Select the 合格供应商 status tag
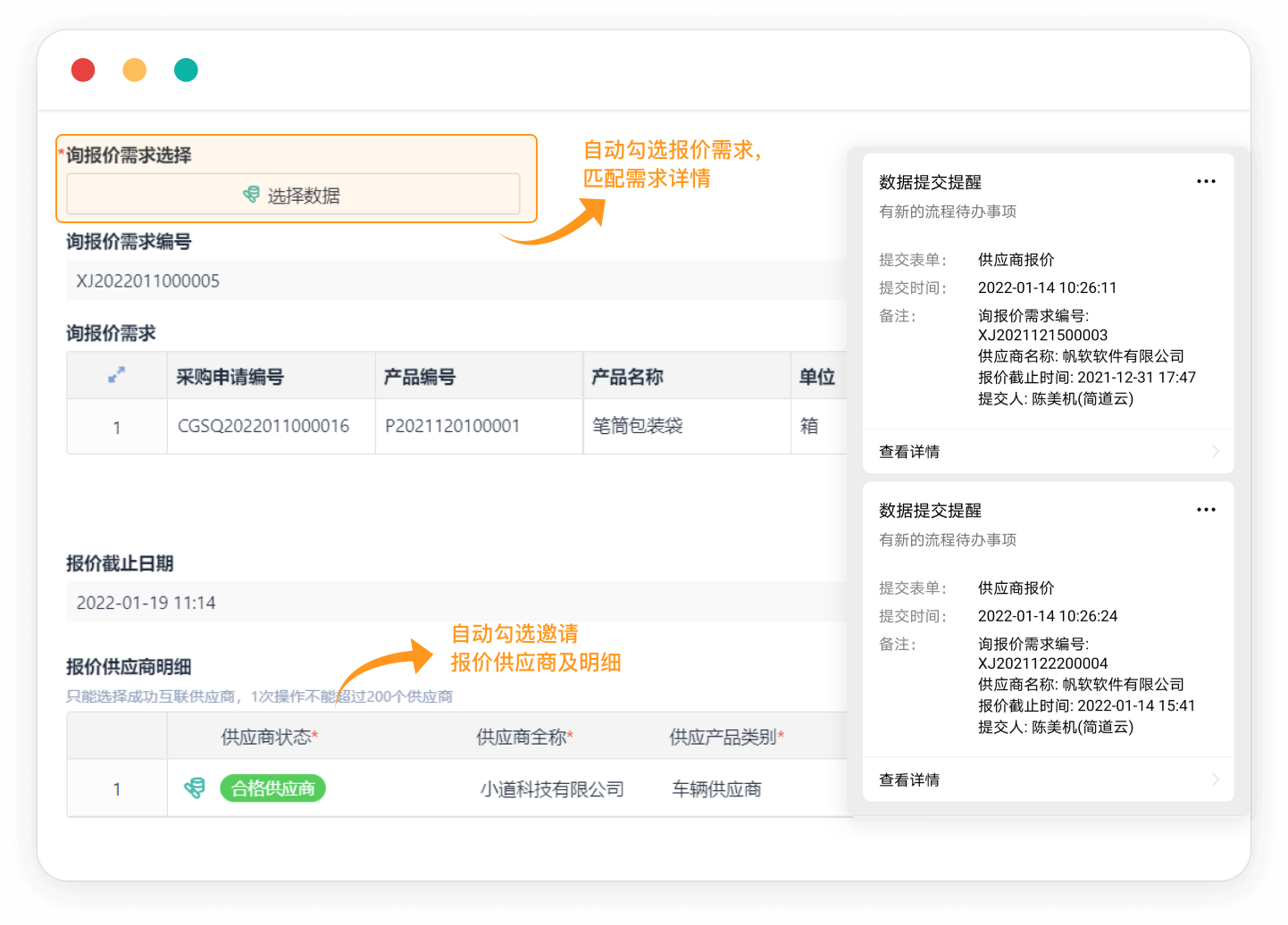This screenshot has height=925, width=1288. [x=273, y=788]
